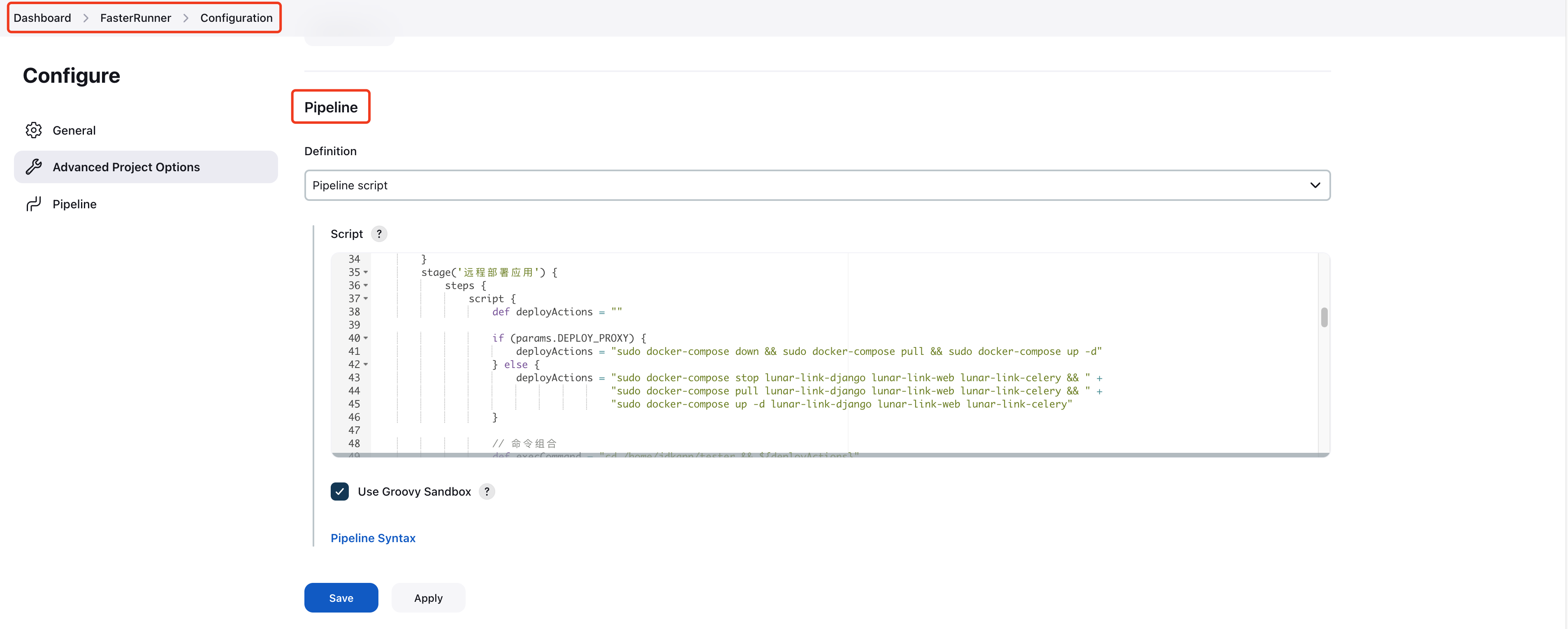Collapse code fold at line 35
Screen dimensions: 1568x629
pos(366,272)
